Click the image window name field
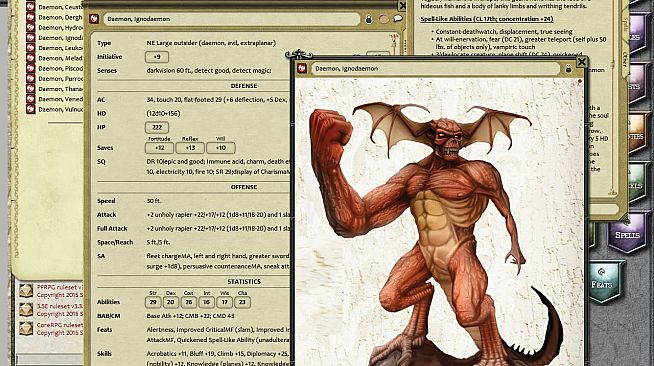 click(435, 69)
